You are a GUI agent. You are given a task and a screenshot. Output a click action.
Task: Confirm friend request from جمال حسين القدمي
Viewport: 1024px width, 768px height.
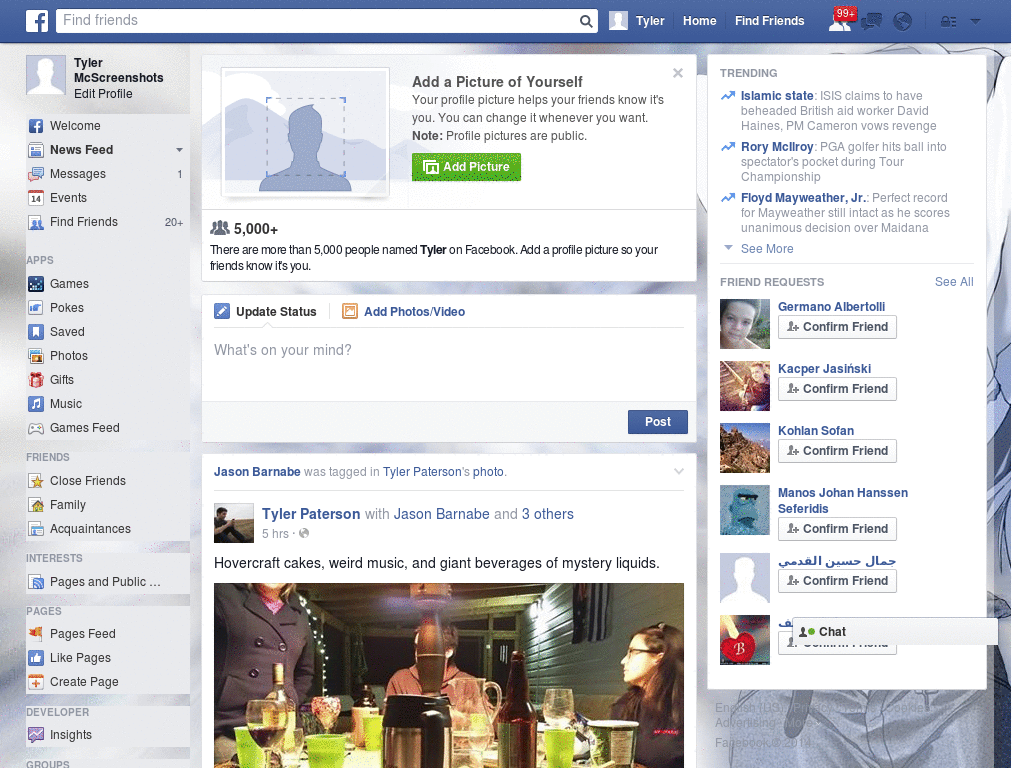click(x=837, y=581)
